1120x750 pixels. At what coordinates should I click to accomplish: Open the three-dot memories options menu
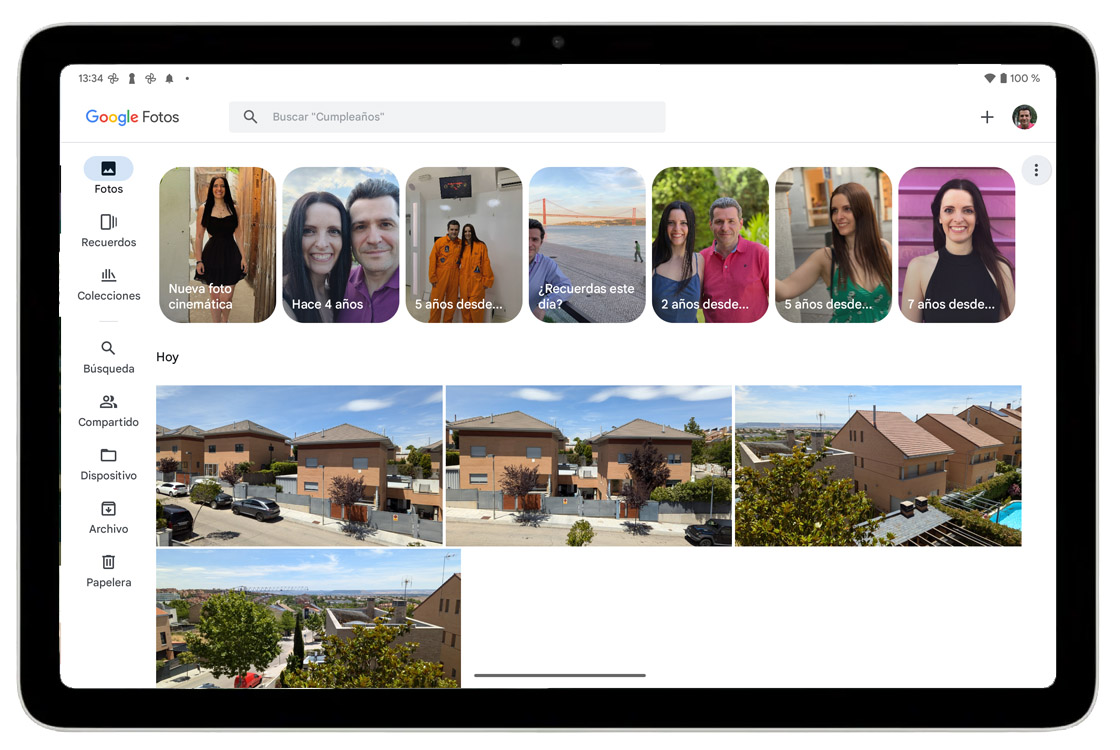[x=1036, y=170]
